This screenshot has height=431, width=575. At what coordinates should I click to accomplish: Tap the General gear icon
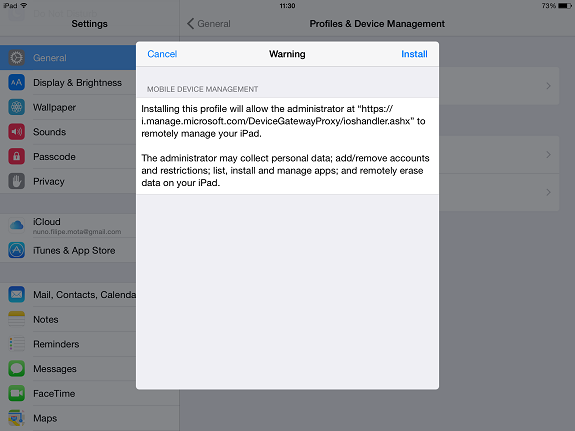coord(17,58)
